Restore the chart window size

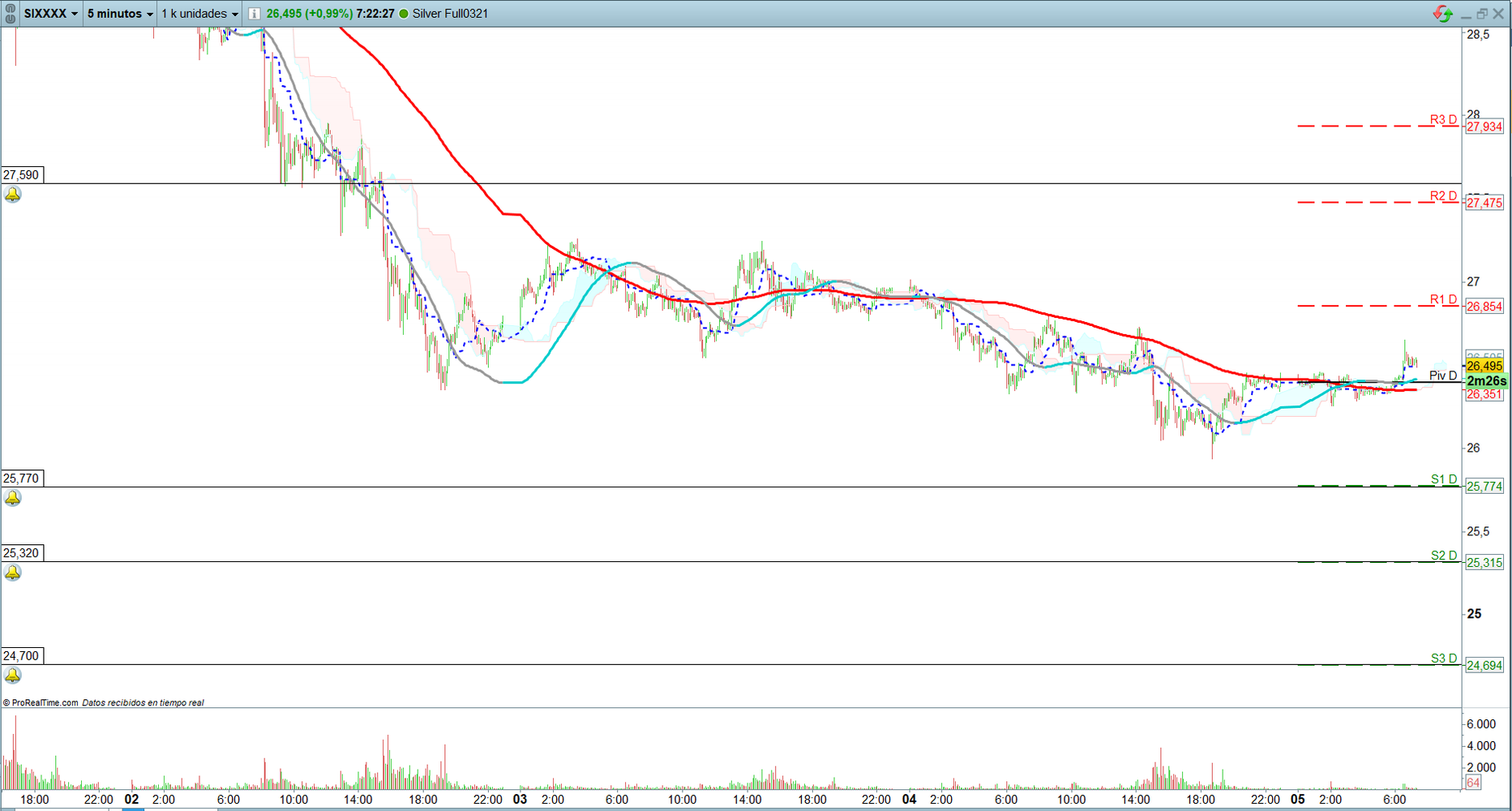click(x=1482, y=14)
